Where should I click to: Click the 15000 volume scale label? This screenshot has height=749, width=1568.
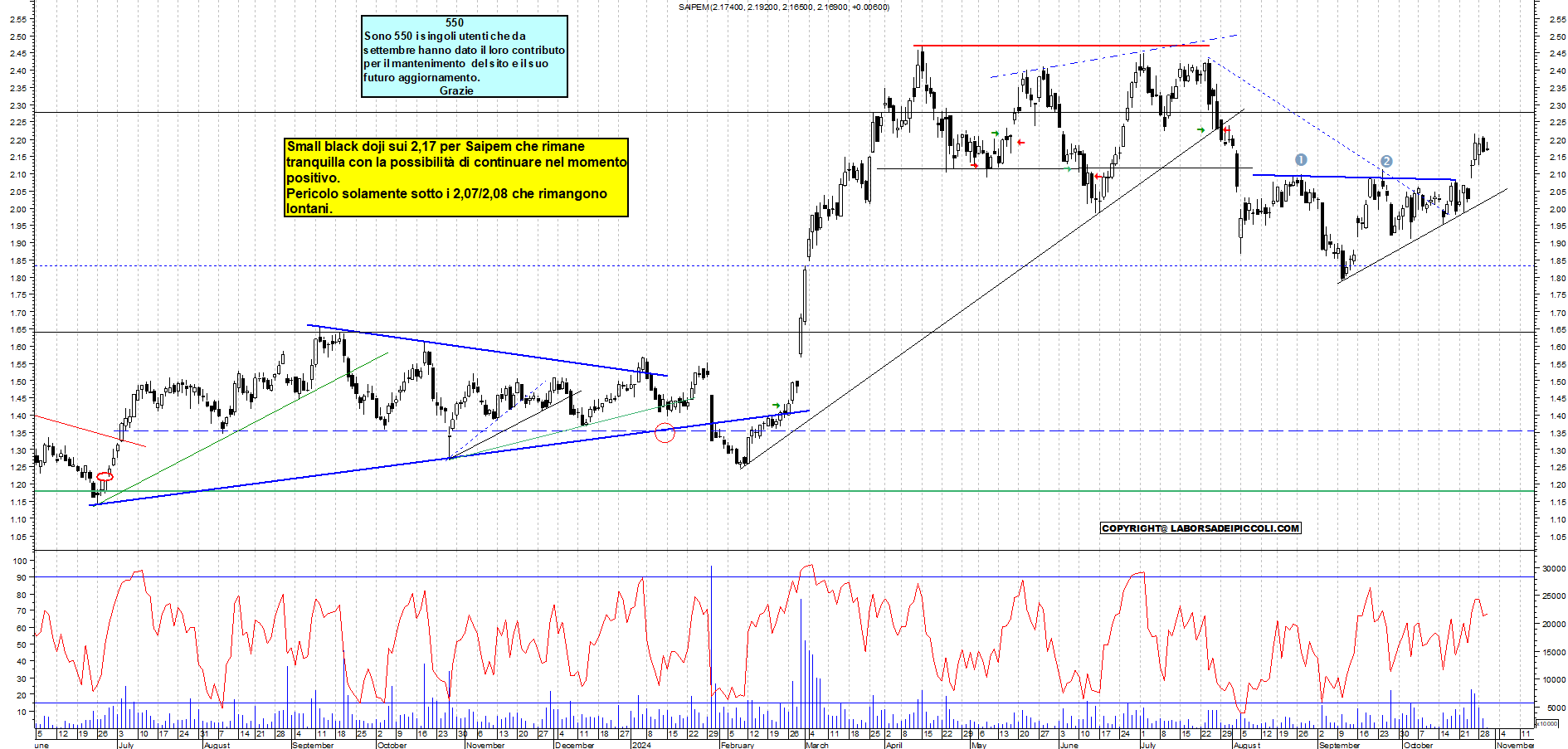1554,653
